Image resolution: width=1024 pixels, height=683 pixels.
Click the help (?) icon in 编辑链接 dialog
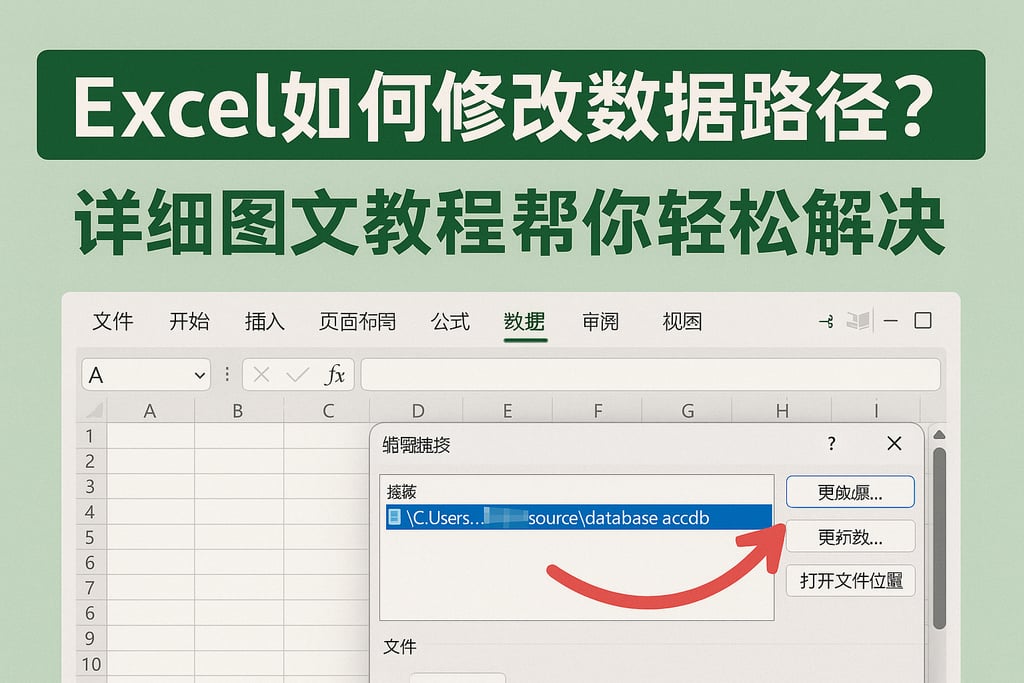click(832, 443)
